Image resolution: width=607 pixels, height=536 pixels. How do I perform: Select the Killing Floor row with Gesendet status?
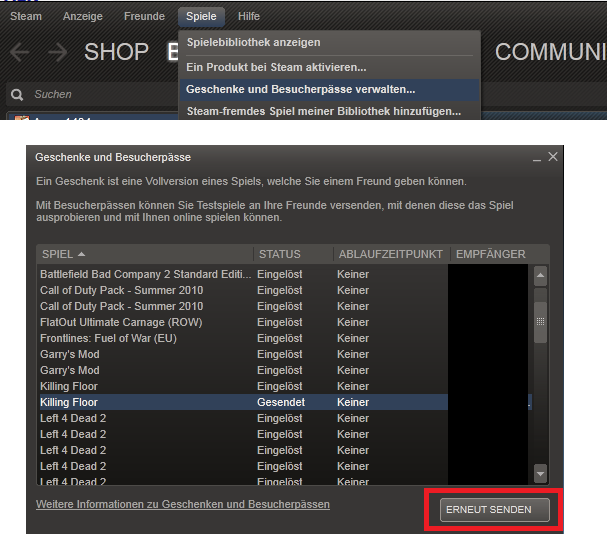coord(284,402)
